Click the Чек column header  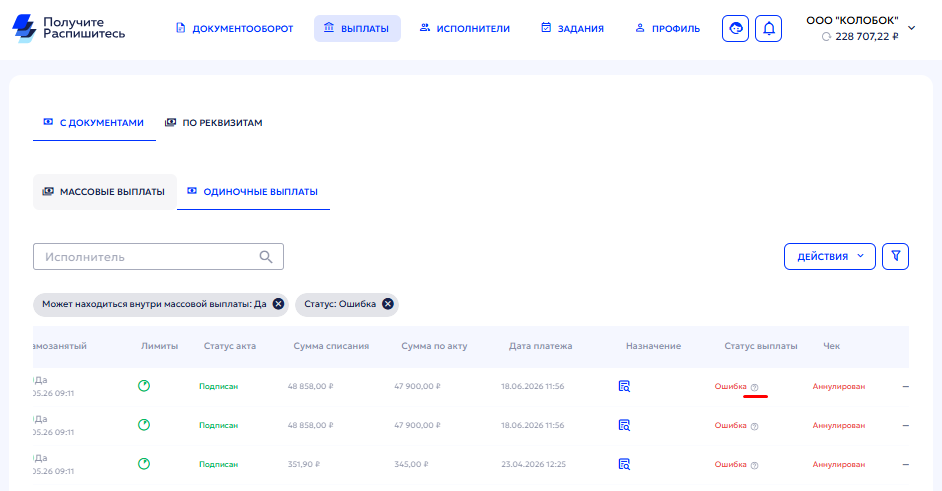(831, 346)
